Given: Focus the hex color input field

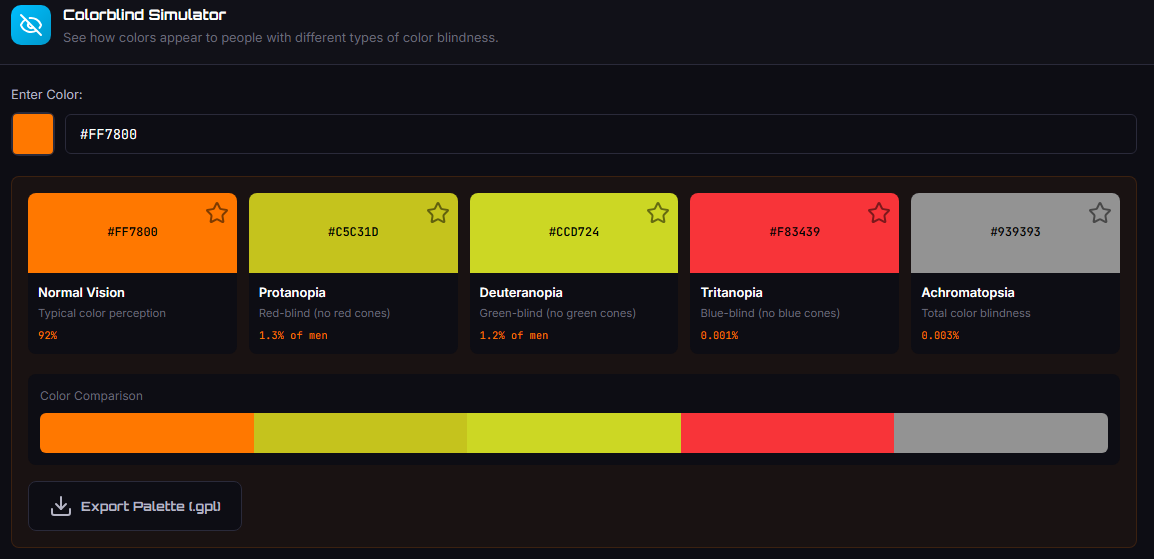Looking at the screenshot, I should coord(600,134).
